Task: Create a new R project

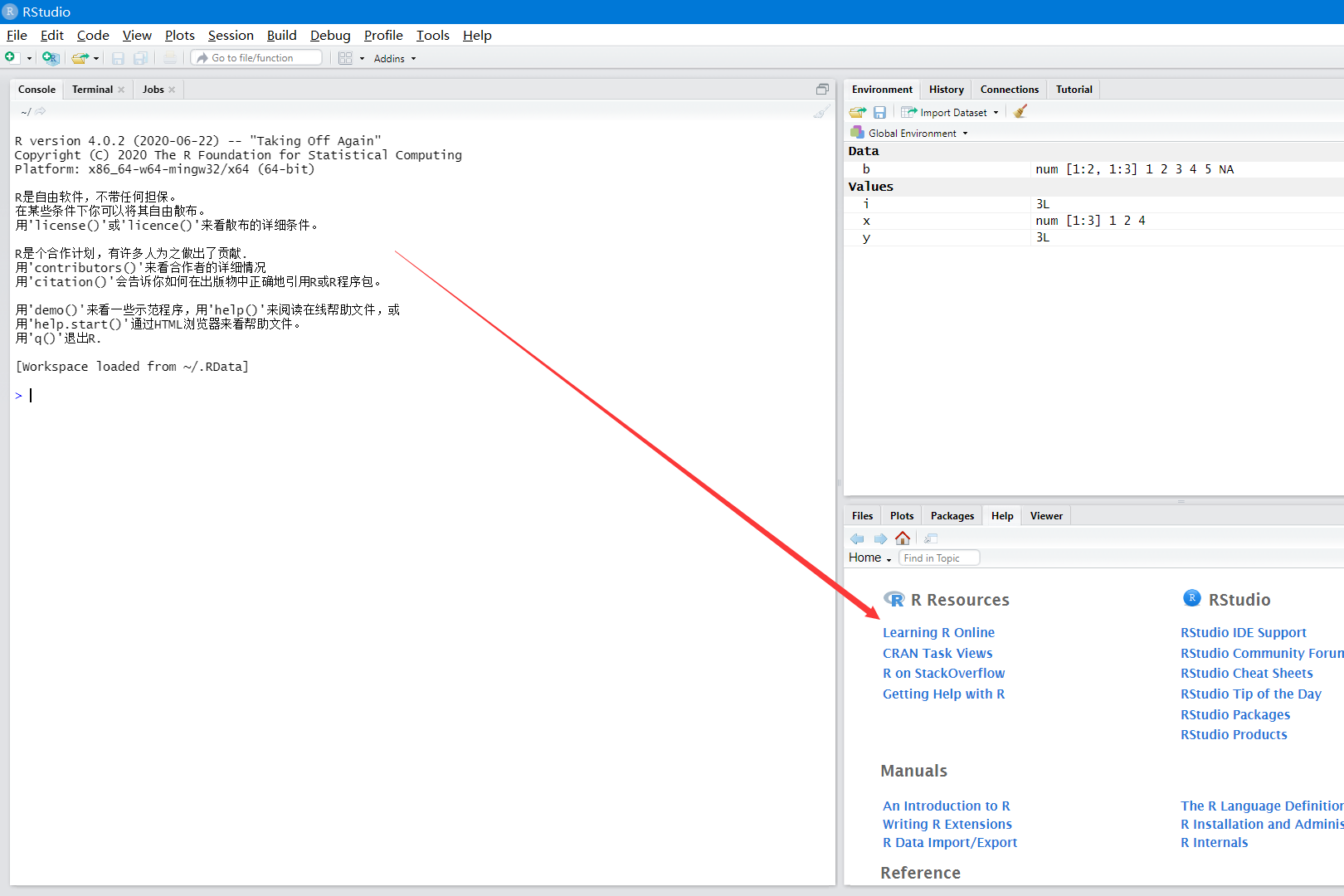Action: pyautogui.click(x=51, y=58)
